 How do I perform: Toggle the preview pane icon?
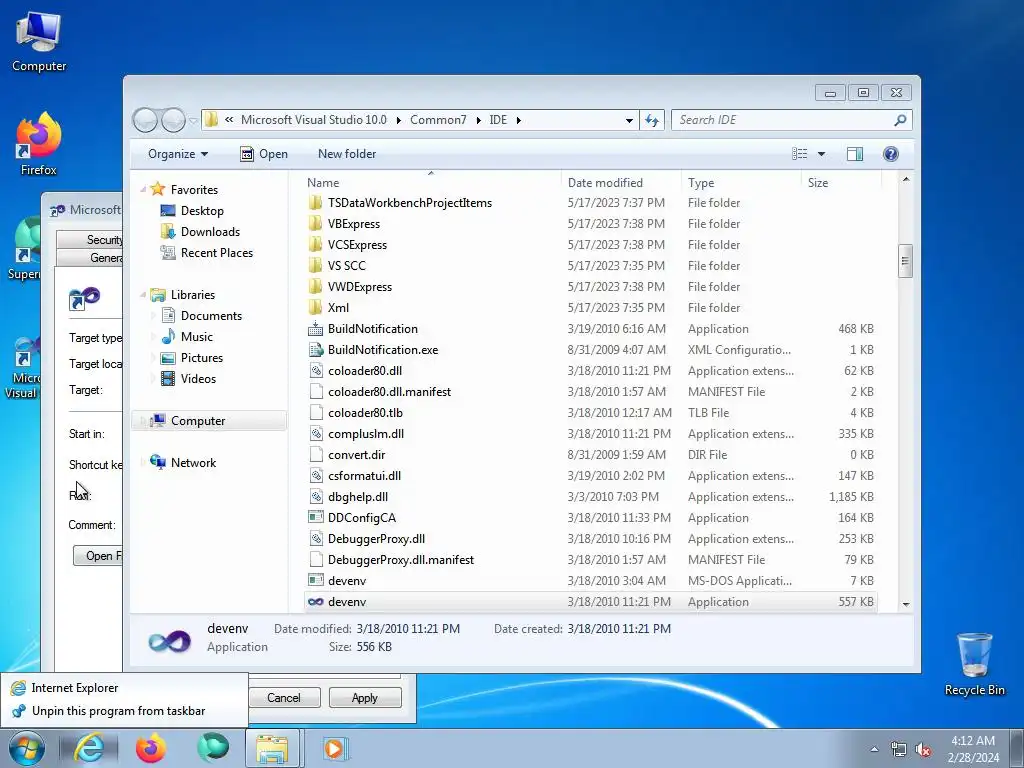(855, 153)
